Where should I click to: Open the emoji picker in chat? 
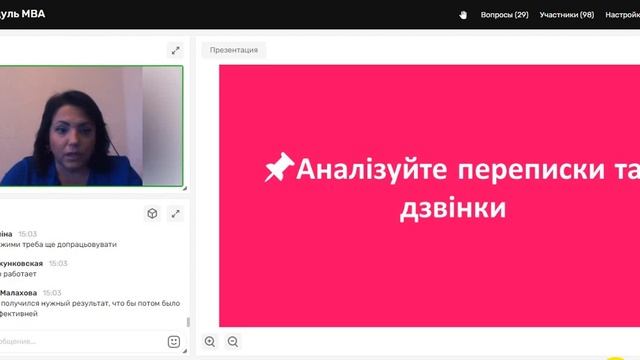(x=174, y=342)
